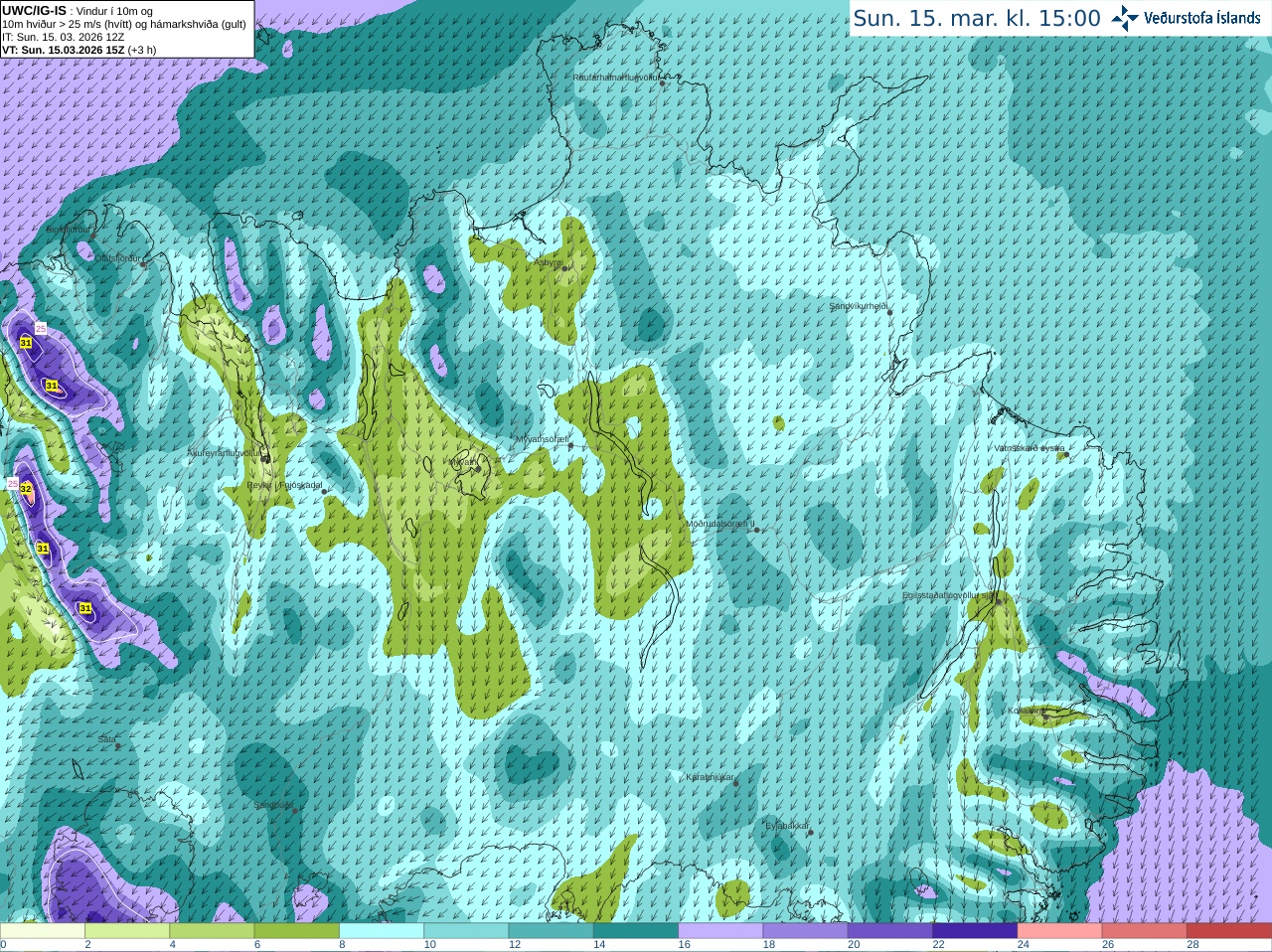Select the Eyjabakkar station label
Screen dimensions: 1272x952
tap(787, 825)
